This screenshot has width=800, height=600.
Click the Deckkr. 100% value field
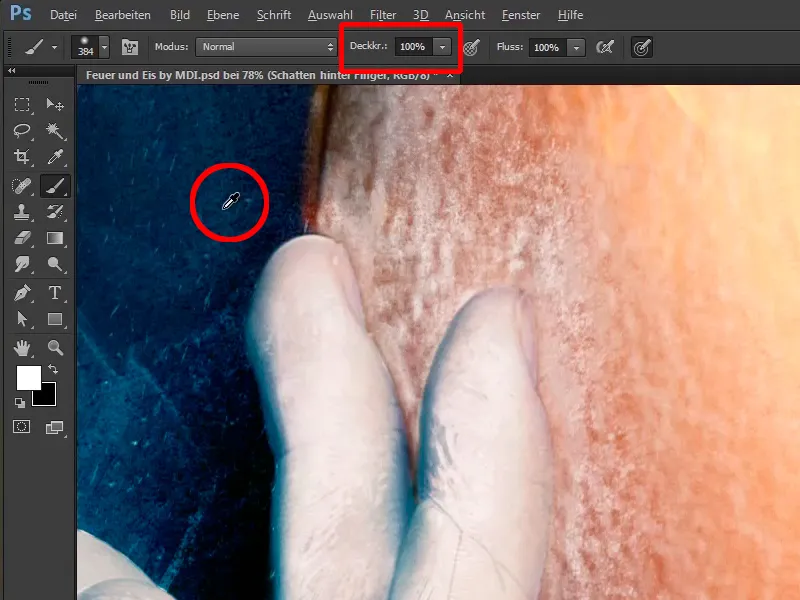[414, 47]
